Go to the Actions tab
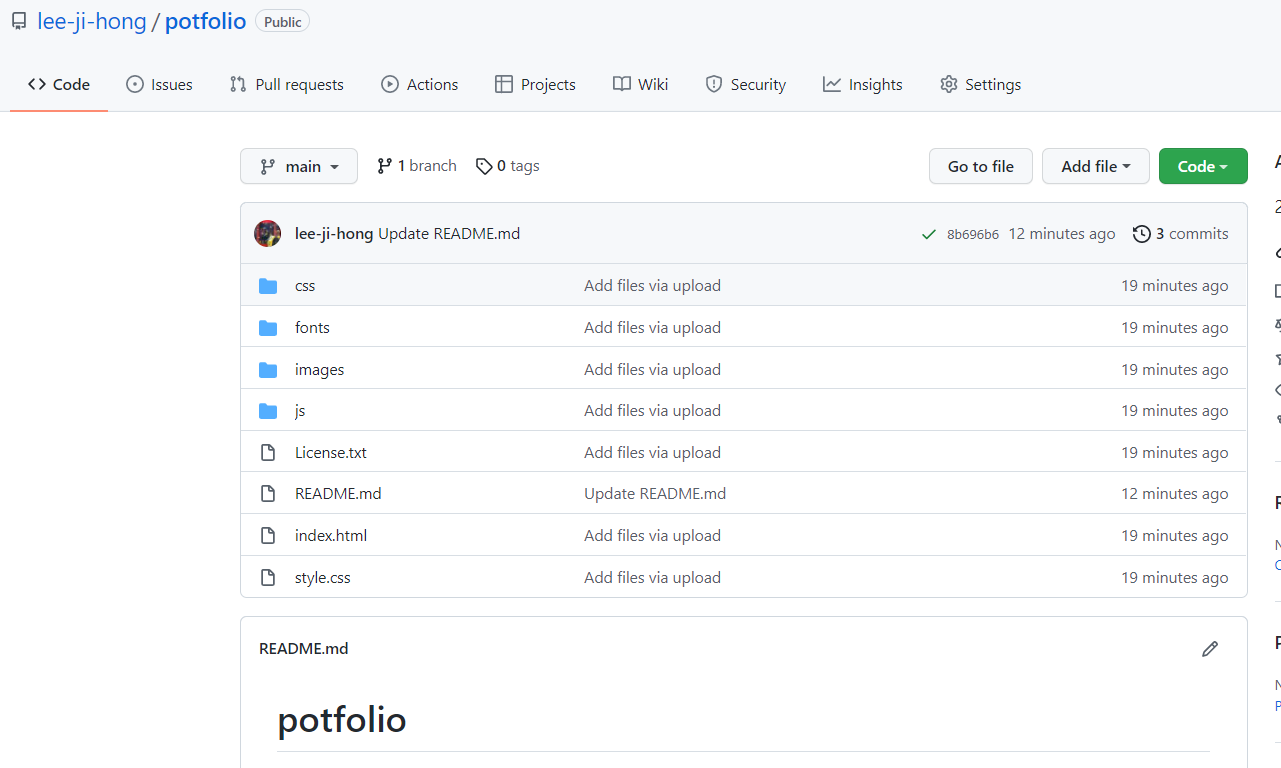 pos(419,85)
